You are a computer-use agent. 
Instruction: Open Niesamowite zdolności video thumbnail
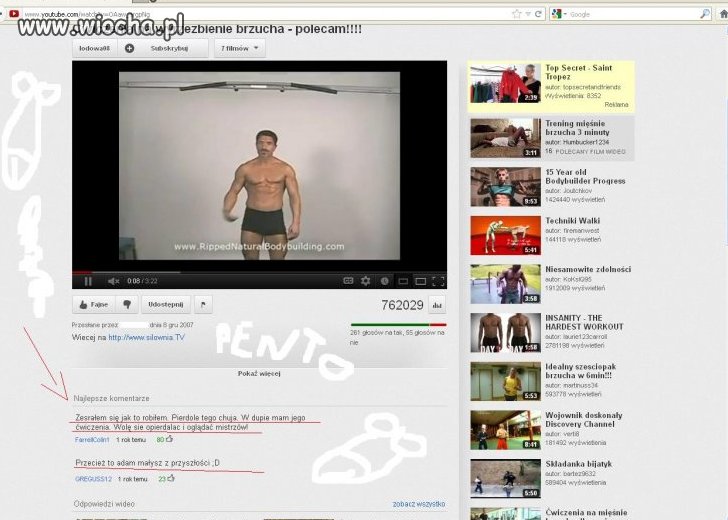pyautogui.click(x=506, y=284)
